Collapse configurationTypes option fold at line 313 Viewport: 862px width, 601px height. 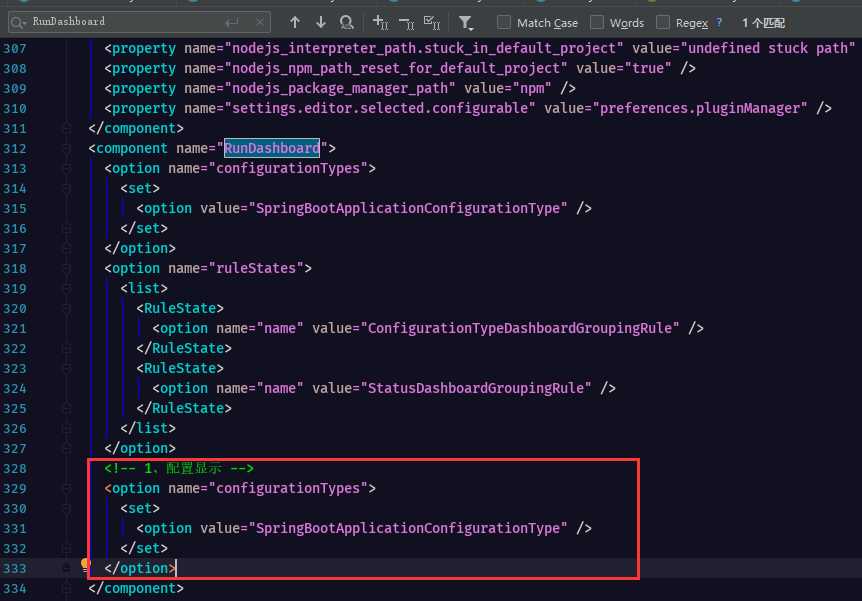67,168
